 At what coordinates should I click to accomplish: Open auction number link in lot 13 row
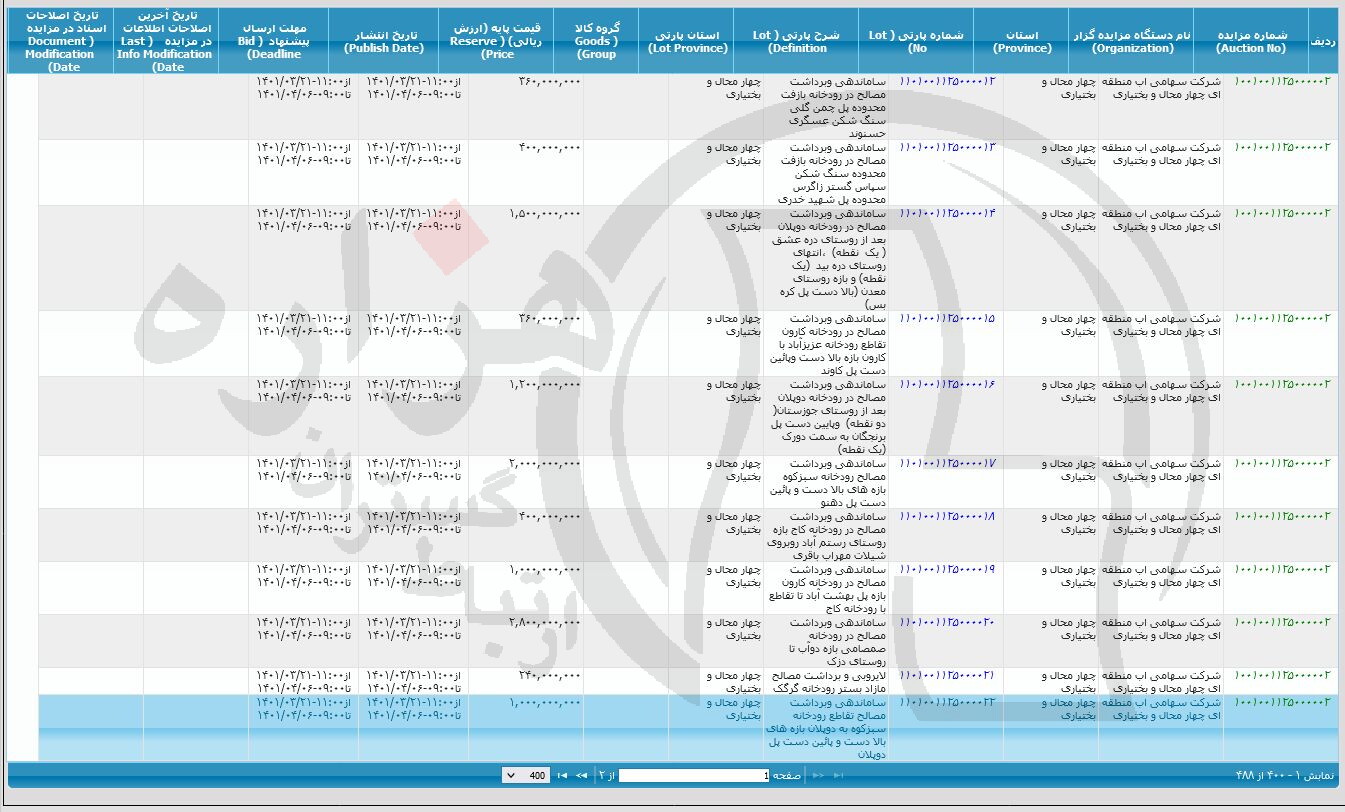pos(1282,148)
